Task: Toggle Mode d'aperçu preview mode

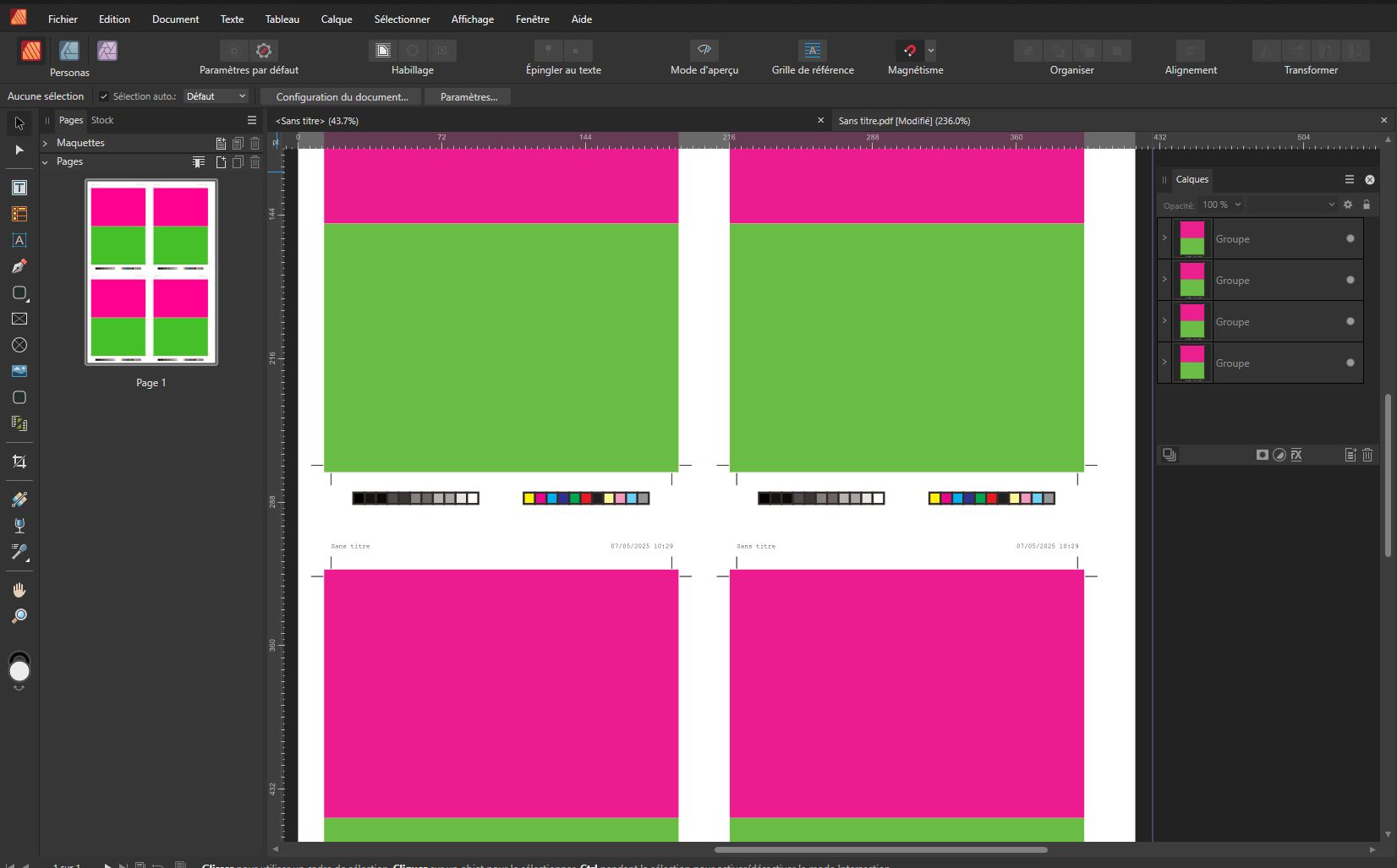Action: tap(704, 51)
